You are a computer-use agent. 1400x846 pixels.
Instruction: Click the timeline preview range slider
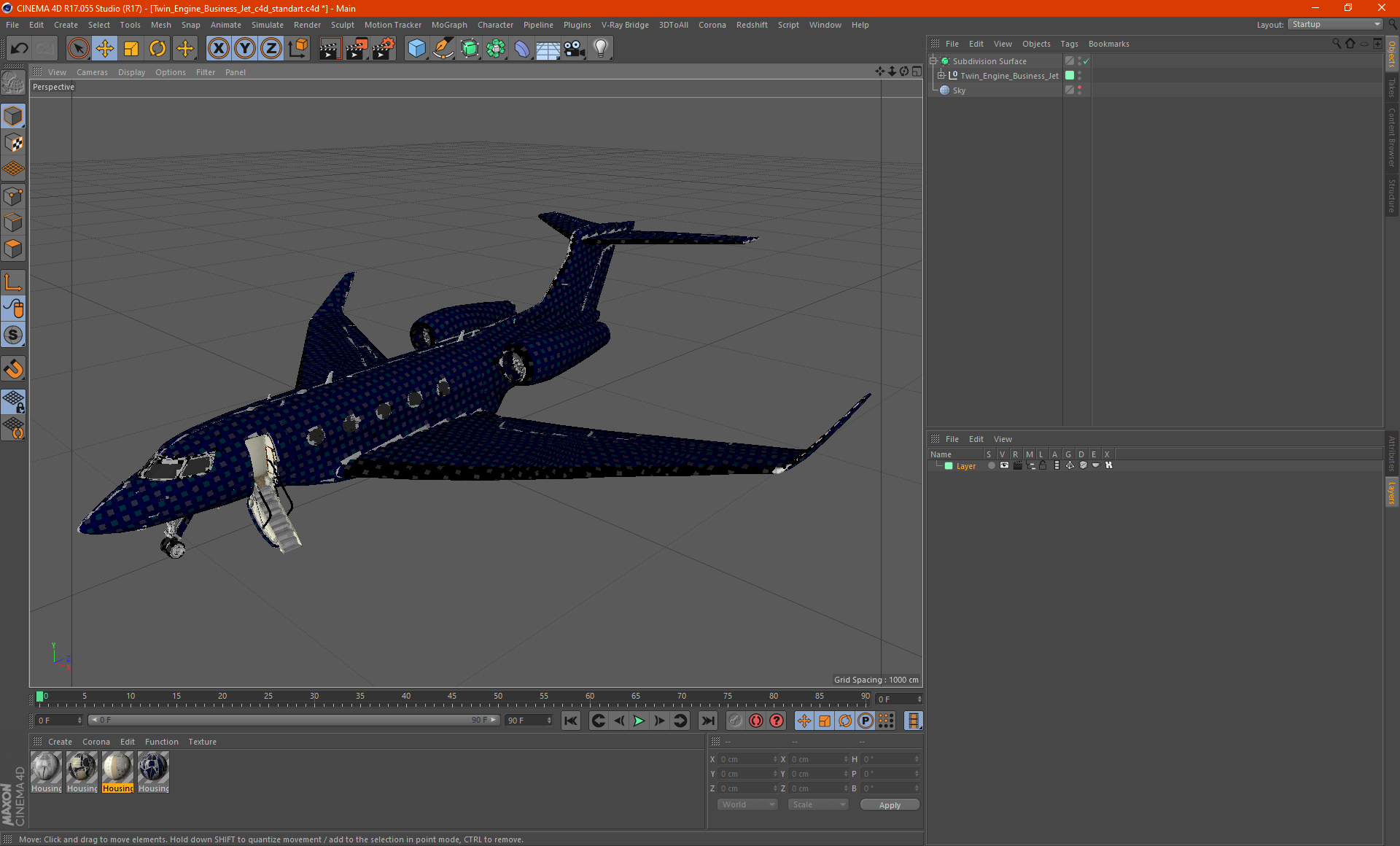tap(293, 721)
